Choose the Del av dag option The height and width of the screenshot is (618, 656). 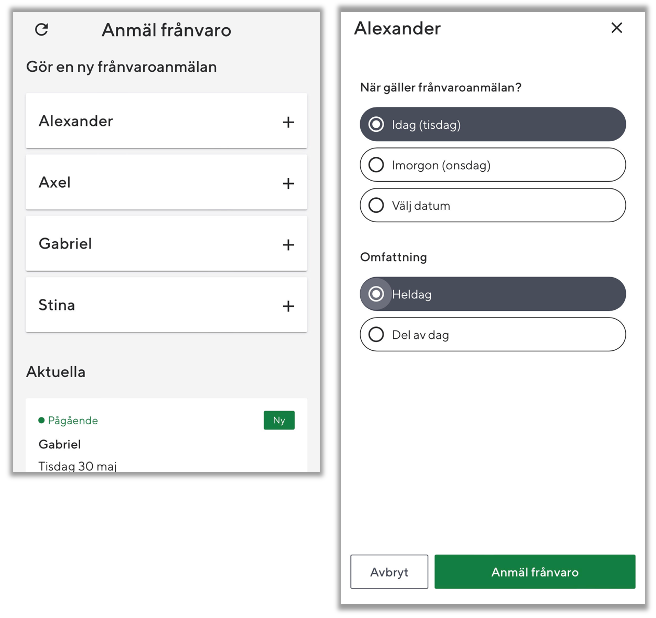coord(376,335)
